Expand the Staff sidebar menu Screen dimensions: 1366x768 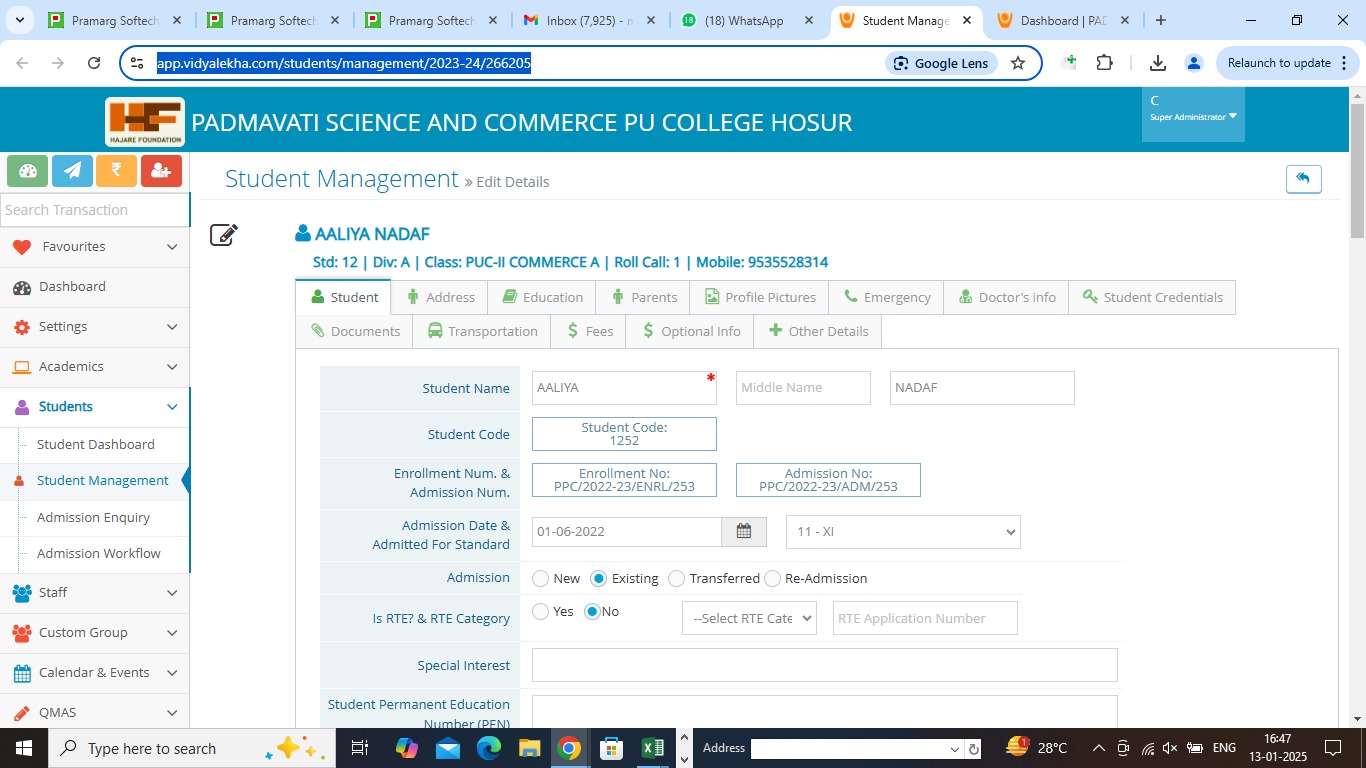[94, 593]
